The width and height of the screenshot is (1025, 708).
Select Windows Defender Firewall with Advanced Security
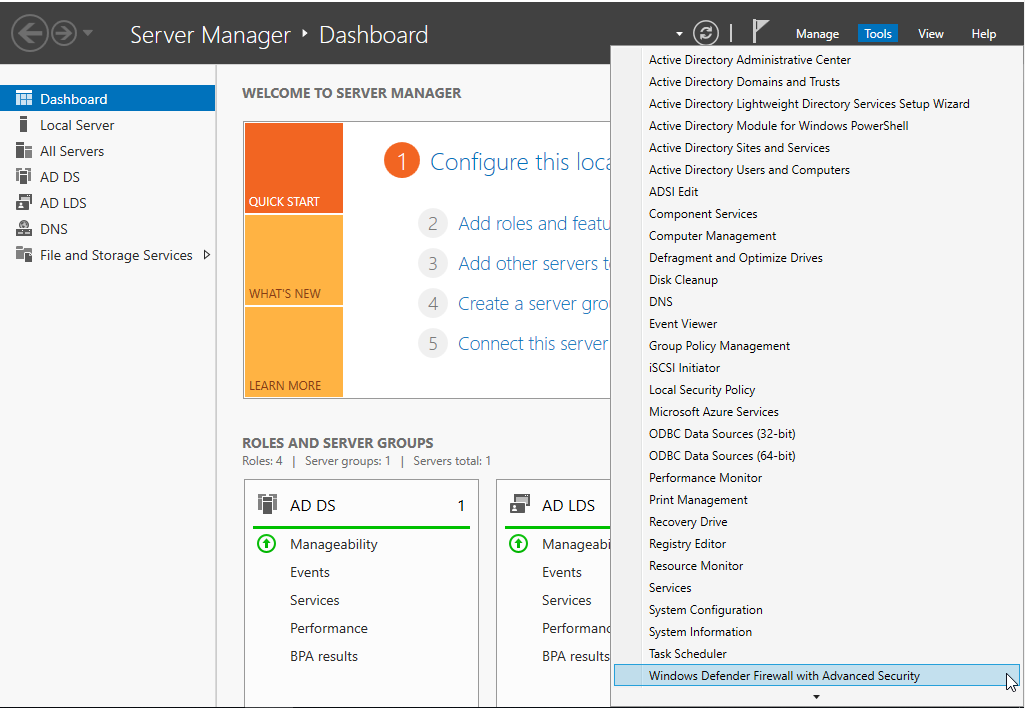point(784,676)
